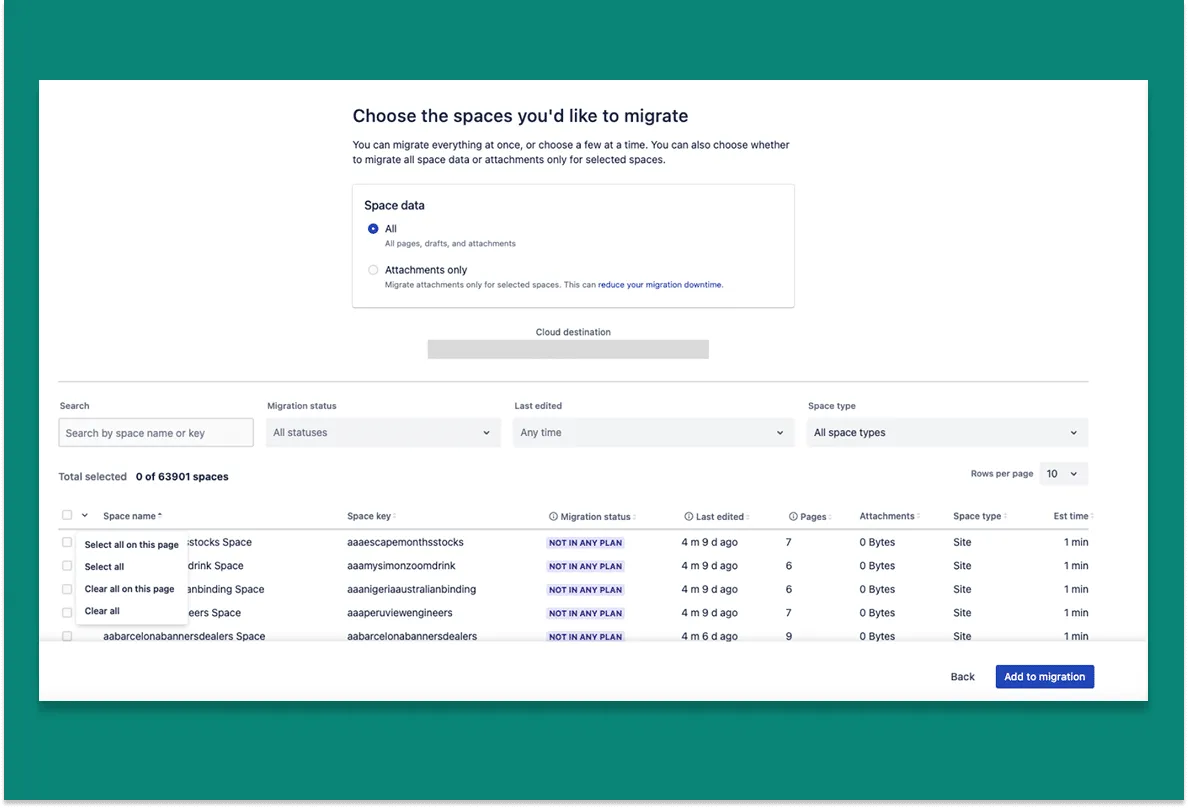Sort by Attachments column sort icon
Viewport: 1188px width, 808px height.
click(x=919, y=516)
